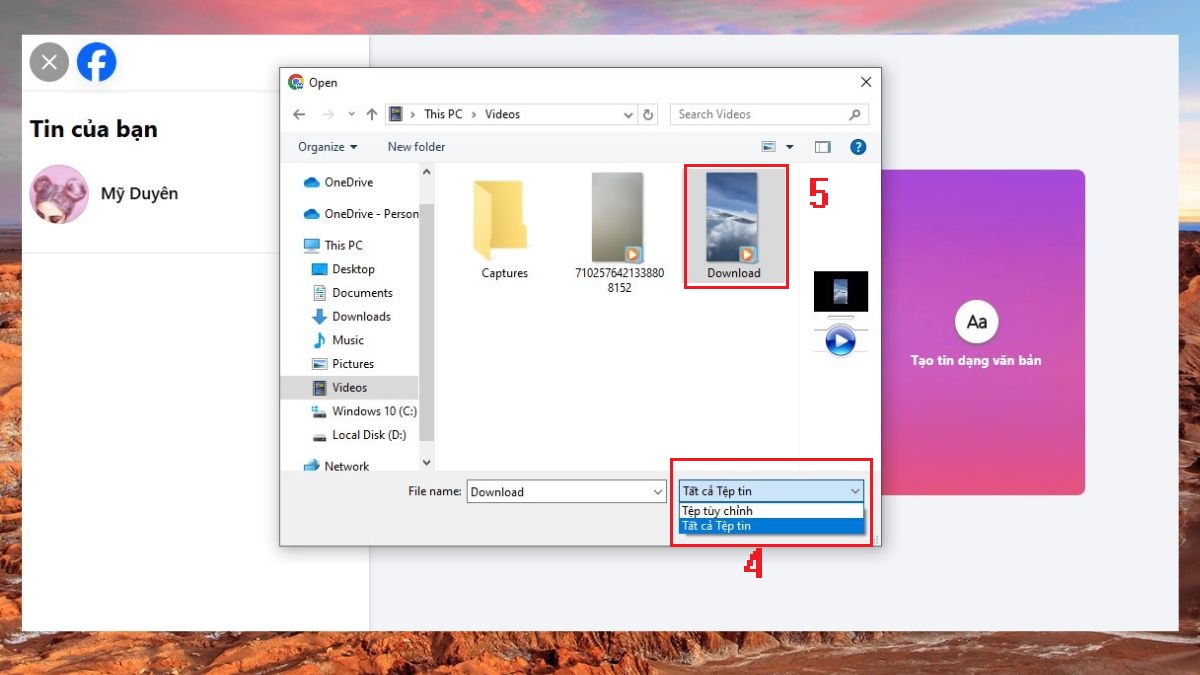This screenshot has height=675, width=1200.
Task: Open Downloads in navigation pane
Action: pos(351,316)
